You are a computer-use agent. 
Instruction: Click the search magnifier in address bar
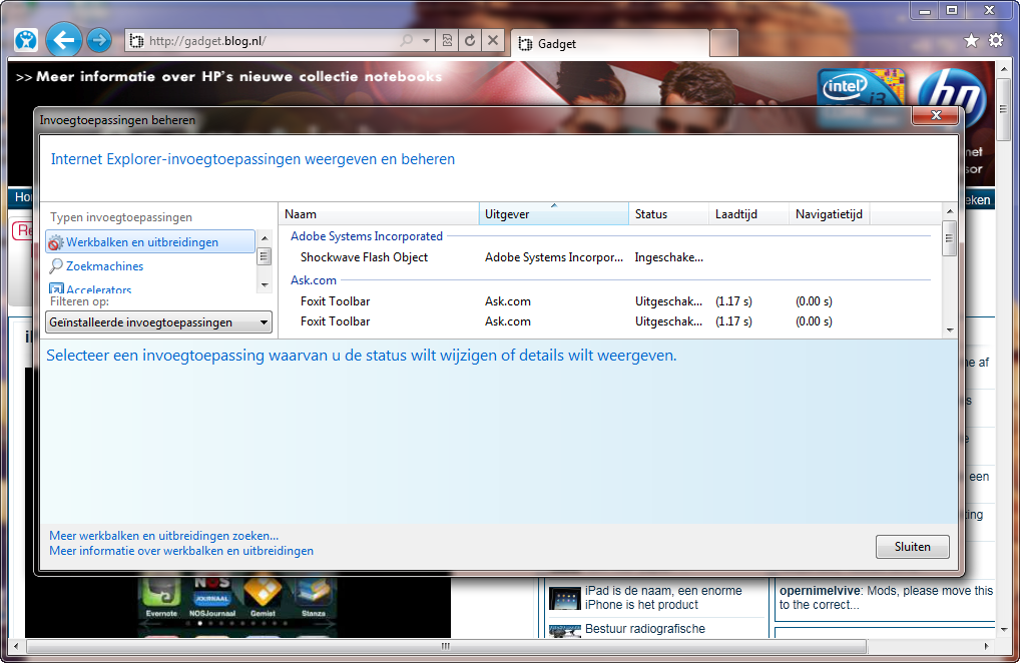click(x=407, y=40)
